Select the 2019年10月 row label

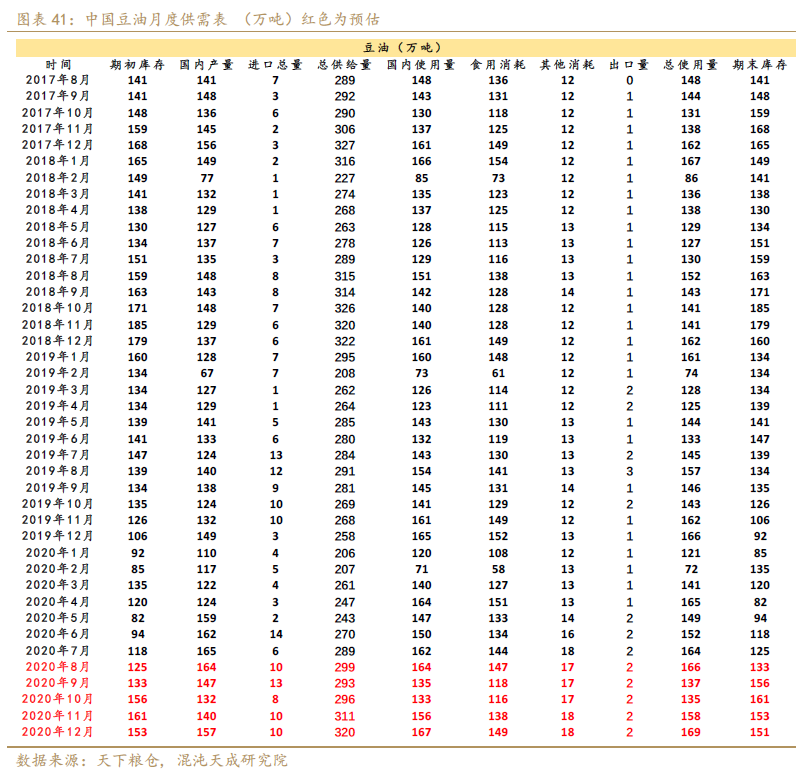pyautogui.click(x=57, y=504)
